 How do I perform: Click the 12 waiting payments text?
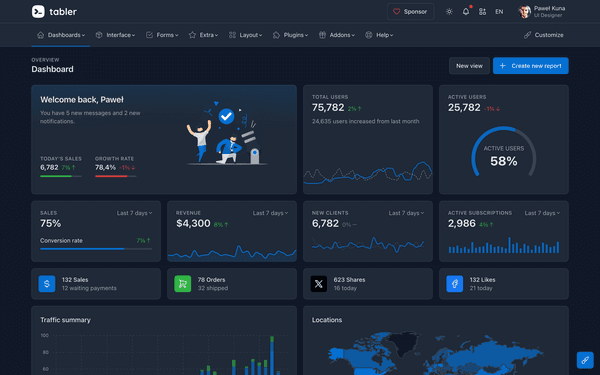[x=89, y=288]
